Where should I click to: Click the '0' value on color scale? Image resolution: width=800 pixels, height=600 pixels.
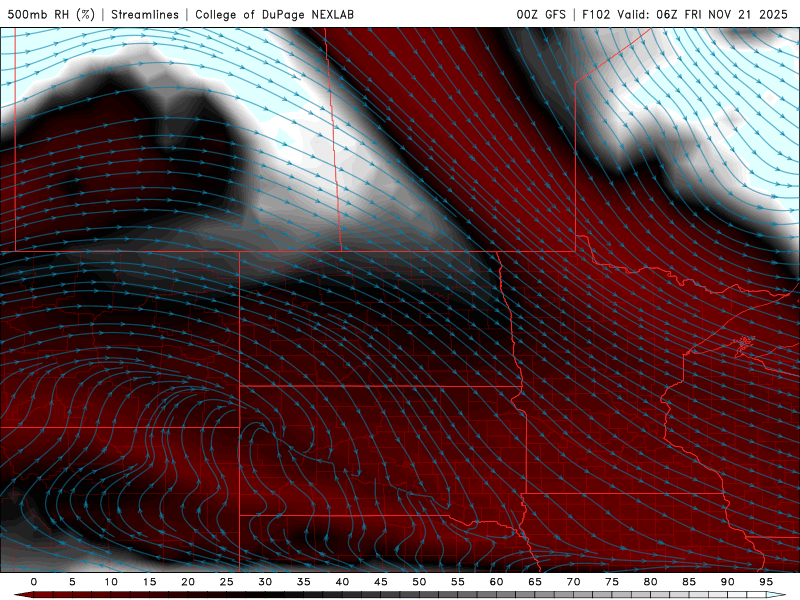tap(34, 582)
